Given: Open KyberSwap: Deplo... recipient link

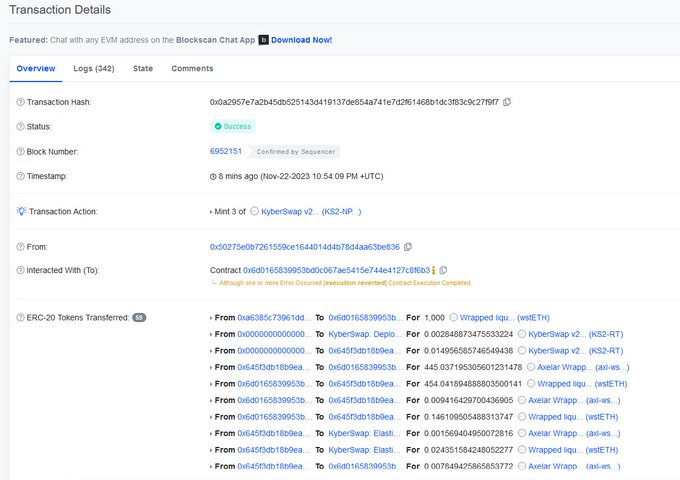Looking at the screenshot, I should click(365, 334).
